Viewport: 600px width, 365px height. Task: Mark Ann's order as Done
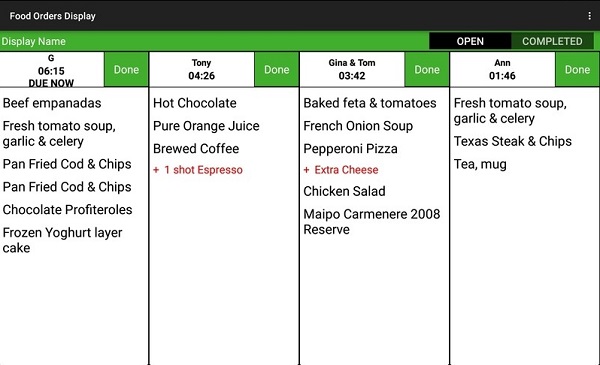pyautogui.click(x=577, y=70)
